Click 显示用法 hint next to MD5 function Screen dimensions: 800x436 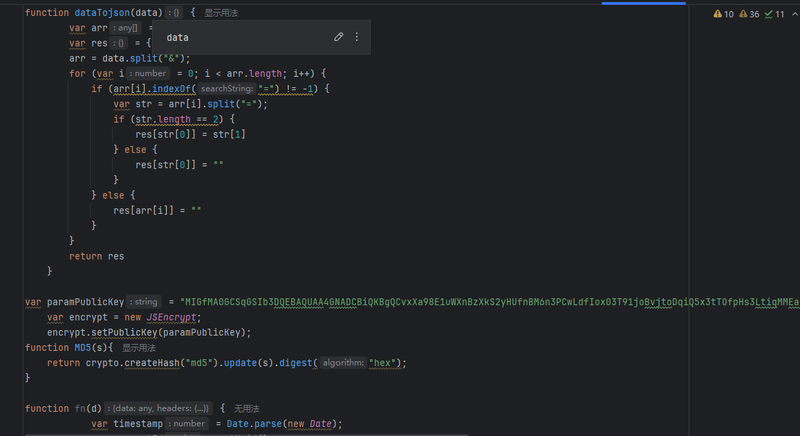click(x=125, y=347)
